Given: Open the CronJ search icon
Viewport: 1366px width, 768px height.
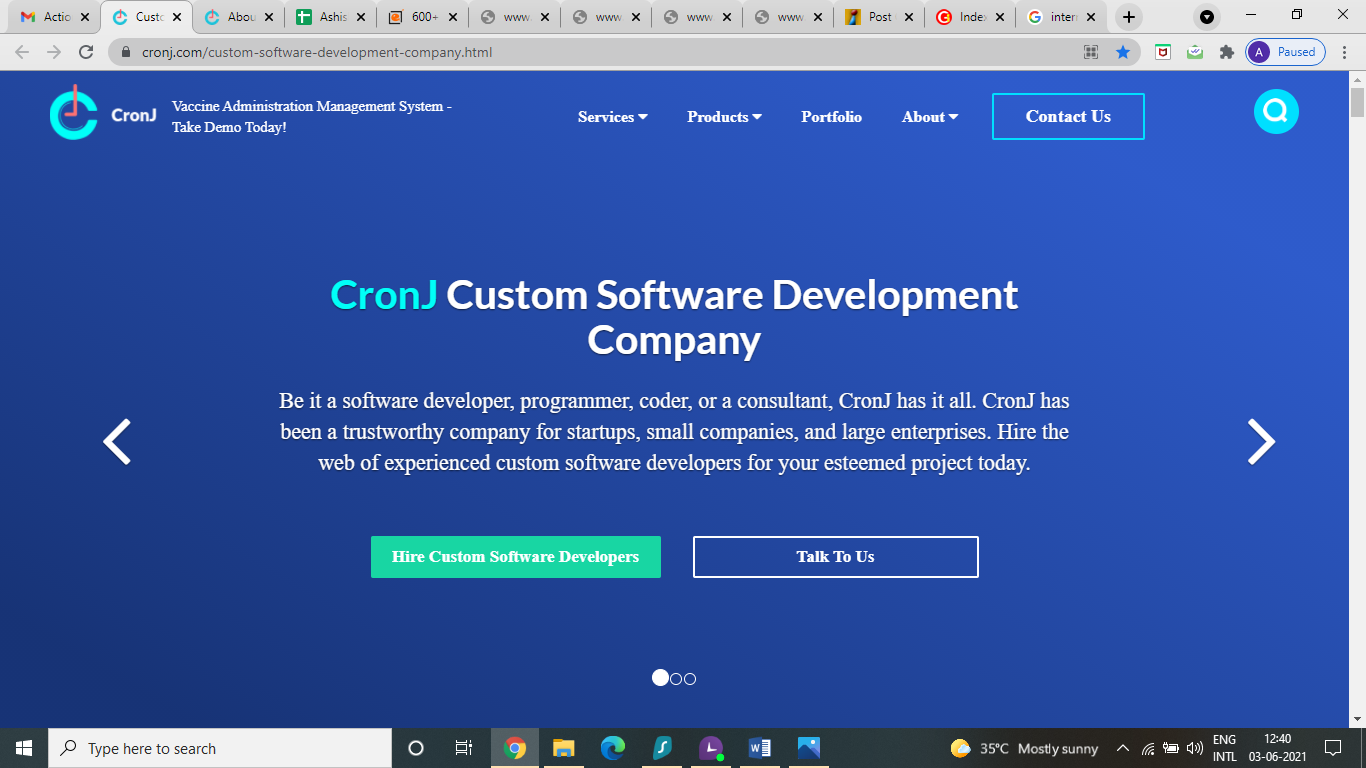Looking at the screenshot, I should [1275, 111].
